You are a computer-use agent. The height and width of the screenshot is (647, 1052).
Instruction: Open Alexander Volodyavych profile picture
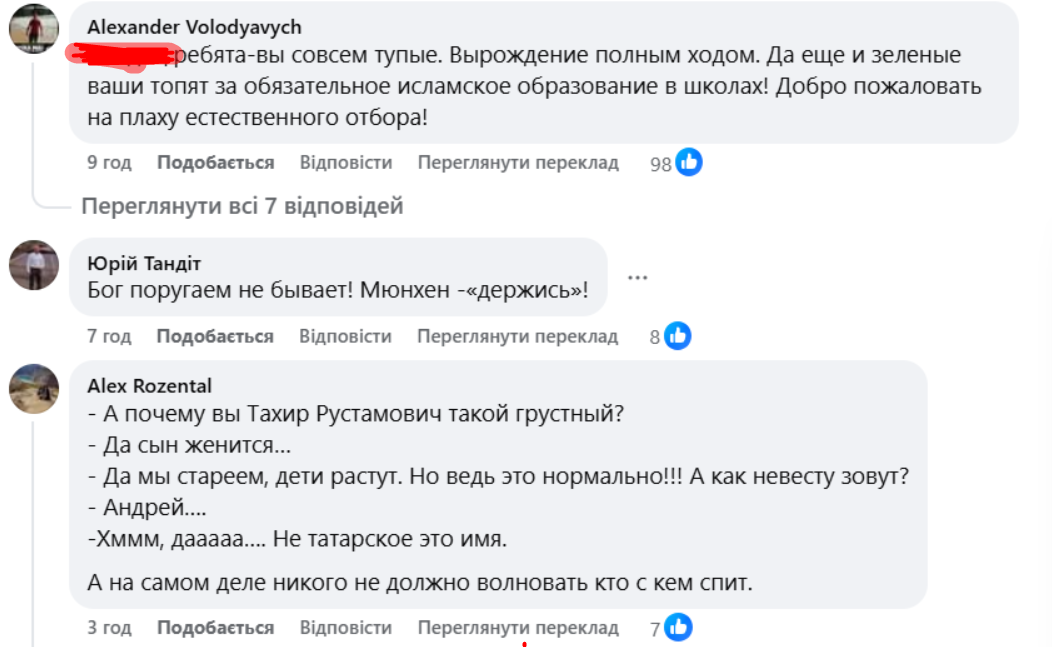(34, 28)
